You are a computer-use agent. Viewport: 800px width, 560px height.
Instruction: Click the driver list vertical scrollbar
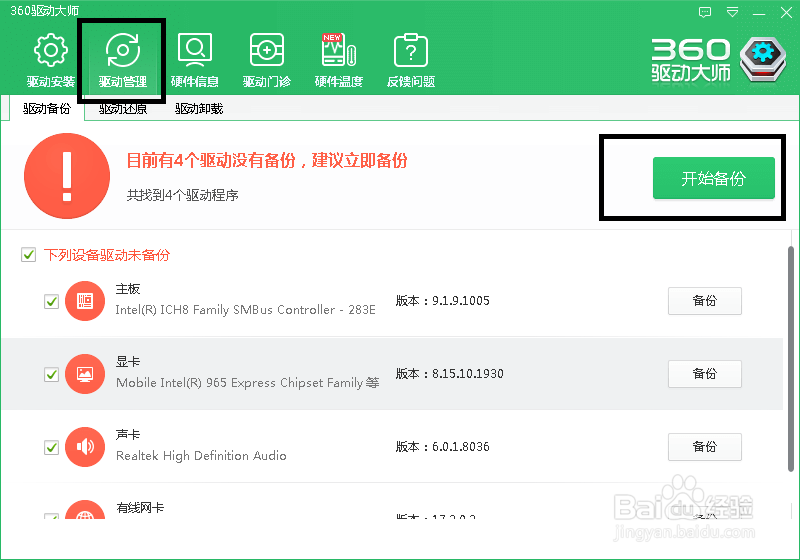(791, 359)
